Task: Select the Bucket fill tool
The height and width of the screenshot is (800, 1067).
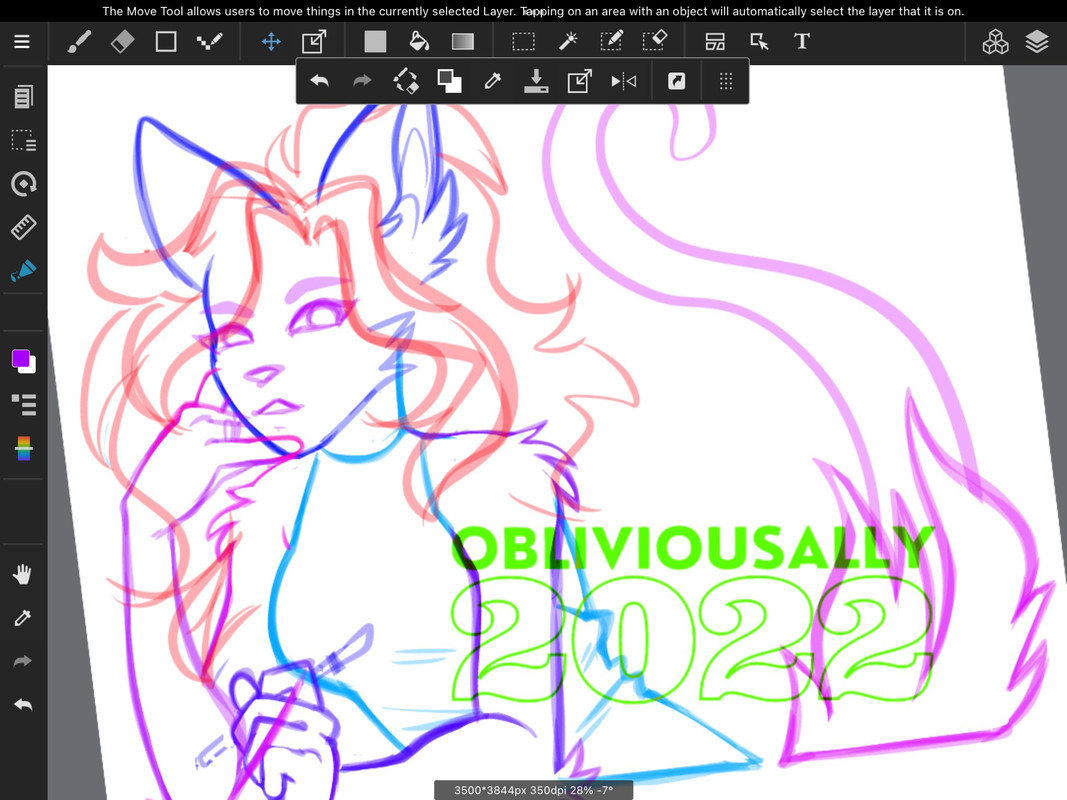Action: coord(418,41)
